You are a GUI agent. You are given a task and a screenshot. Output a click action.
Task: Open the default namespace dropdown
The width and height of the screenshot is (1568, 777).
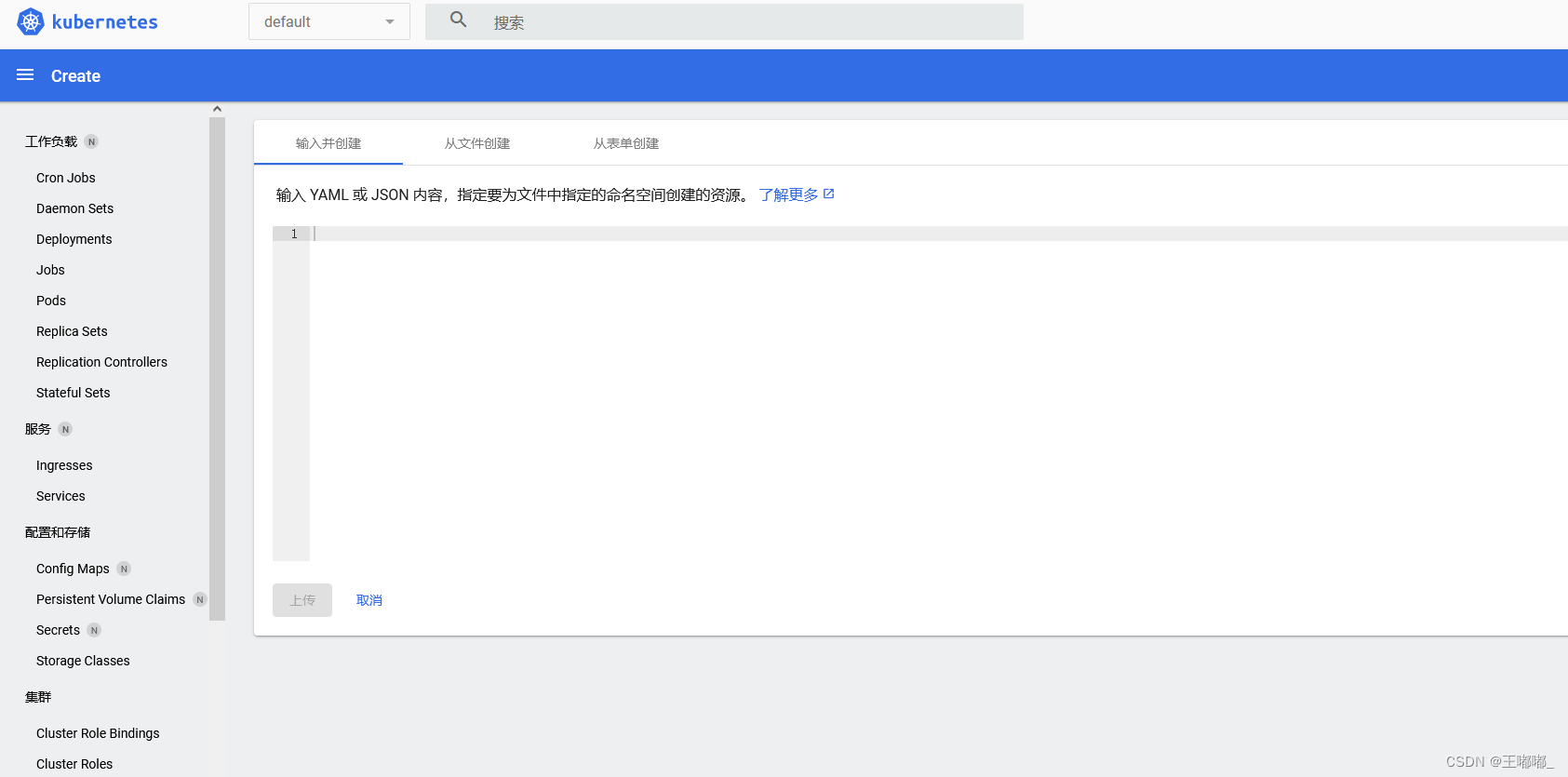click(329, 21)
